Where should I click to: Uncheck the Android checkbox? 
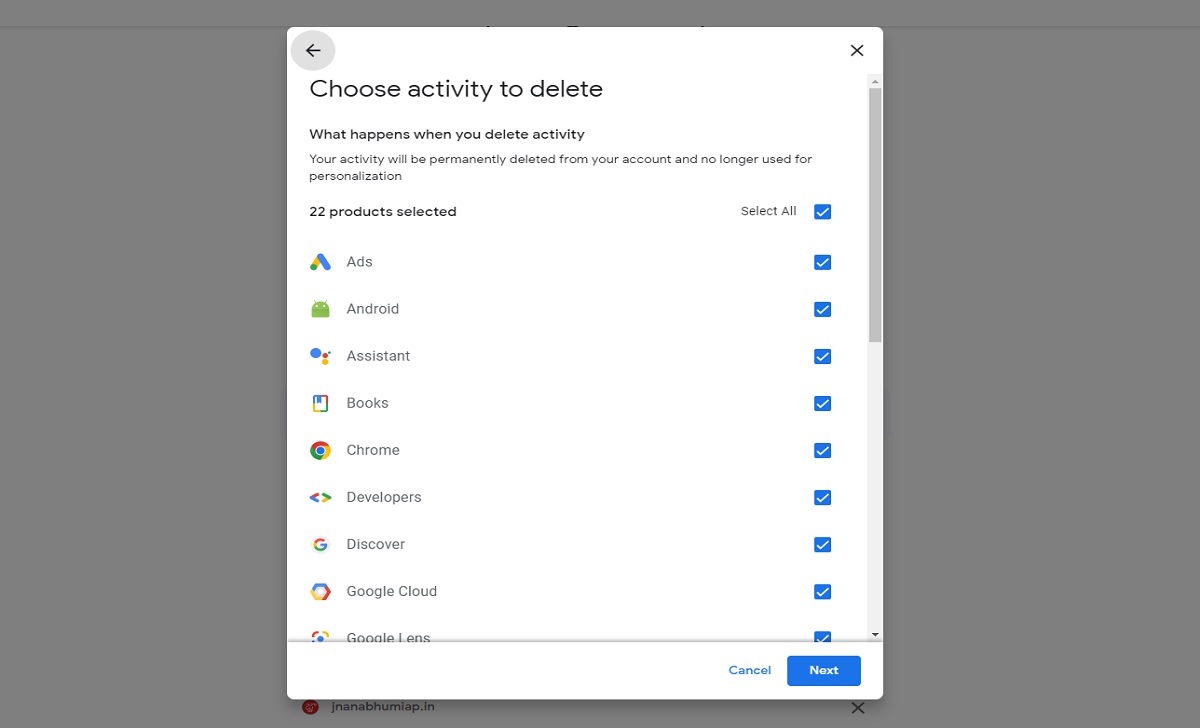click(x=822, y=309)
